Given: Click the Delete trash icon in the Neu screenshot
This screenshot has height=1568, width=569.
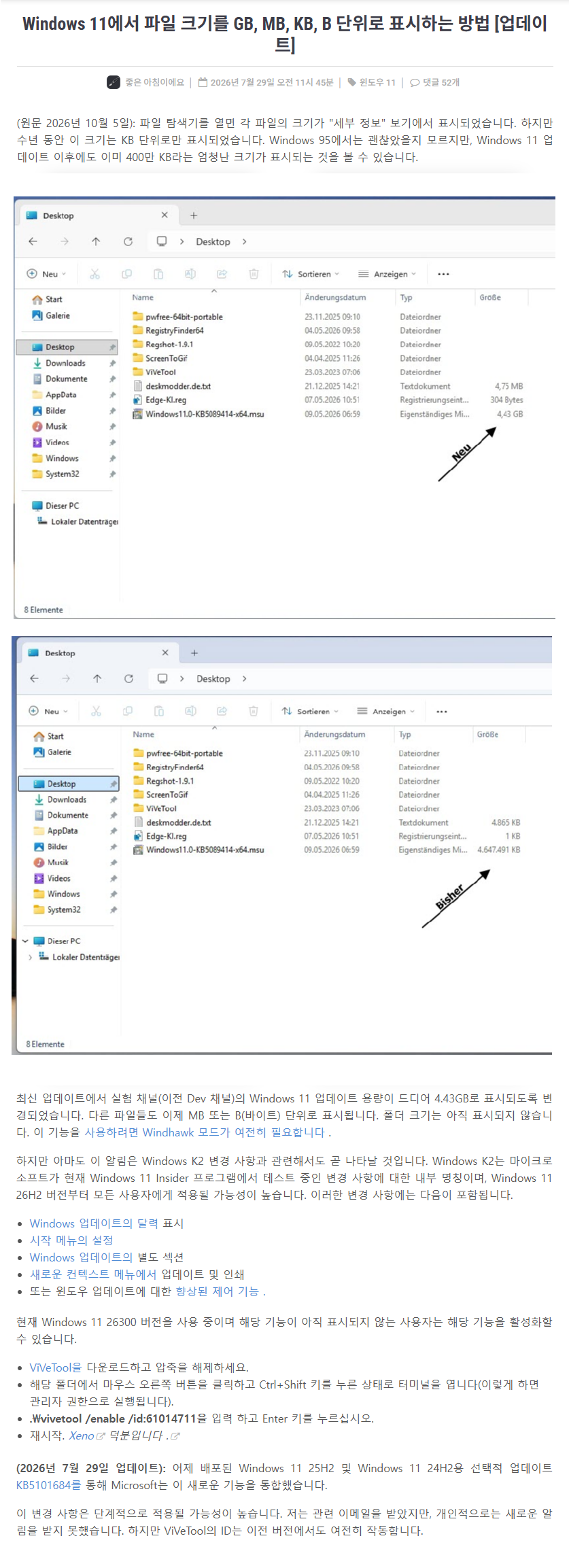Looking at the screenshot, I should (254, 274).
